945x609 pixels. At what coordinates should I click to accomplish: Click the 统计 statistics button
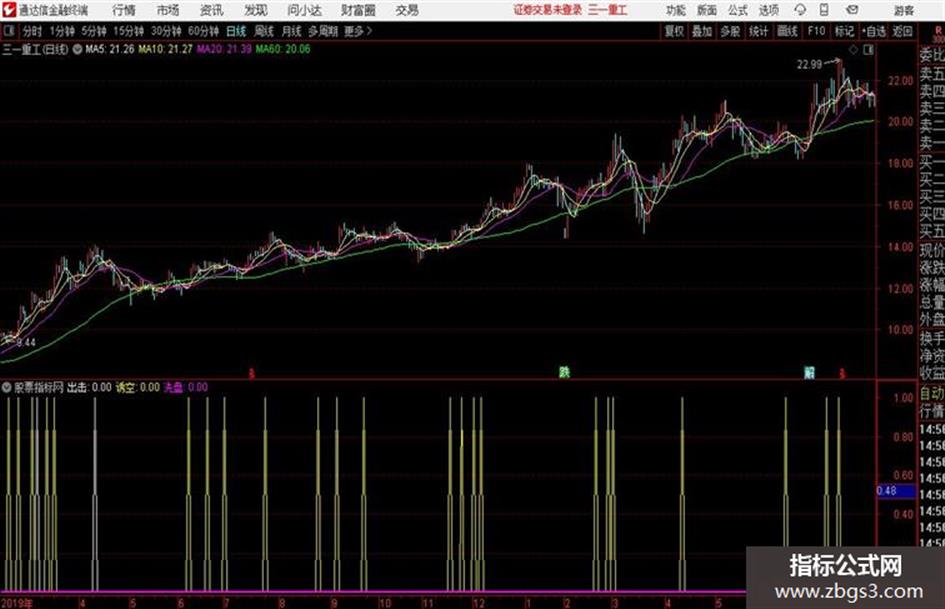click(759, 31)
